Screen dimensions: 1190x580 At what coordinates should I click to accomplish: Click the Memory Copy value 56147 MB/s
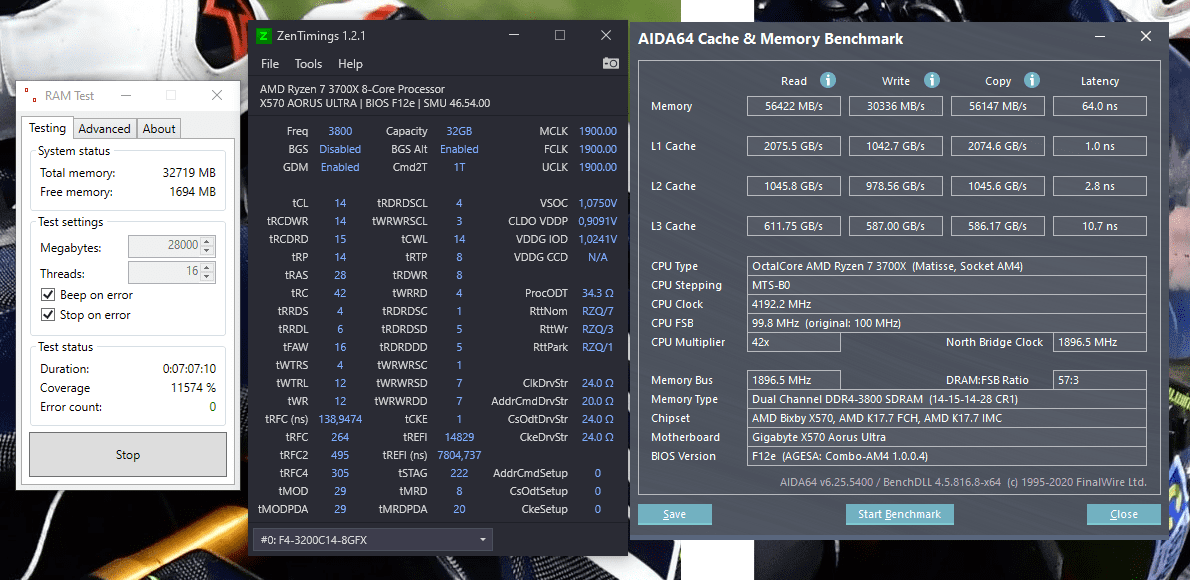(997, 106)
